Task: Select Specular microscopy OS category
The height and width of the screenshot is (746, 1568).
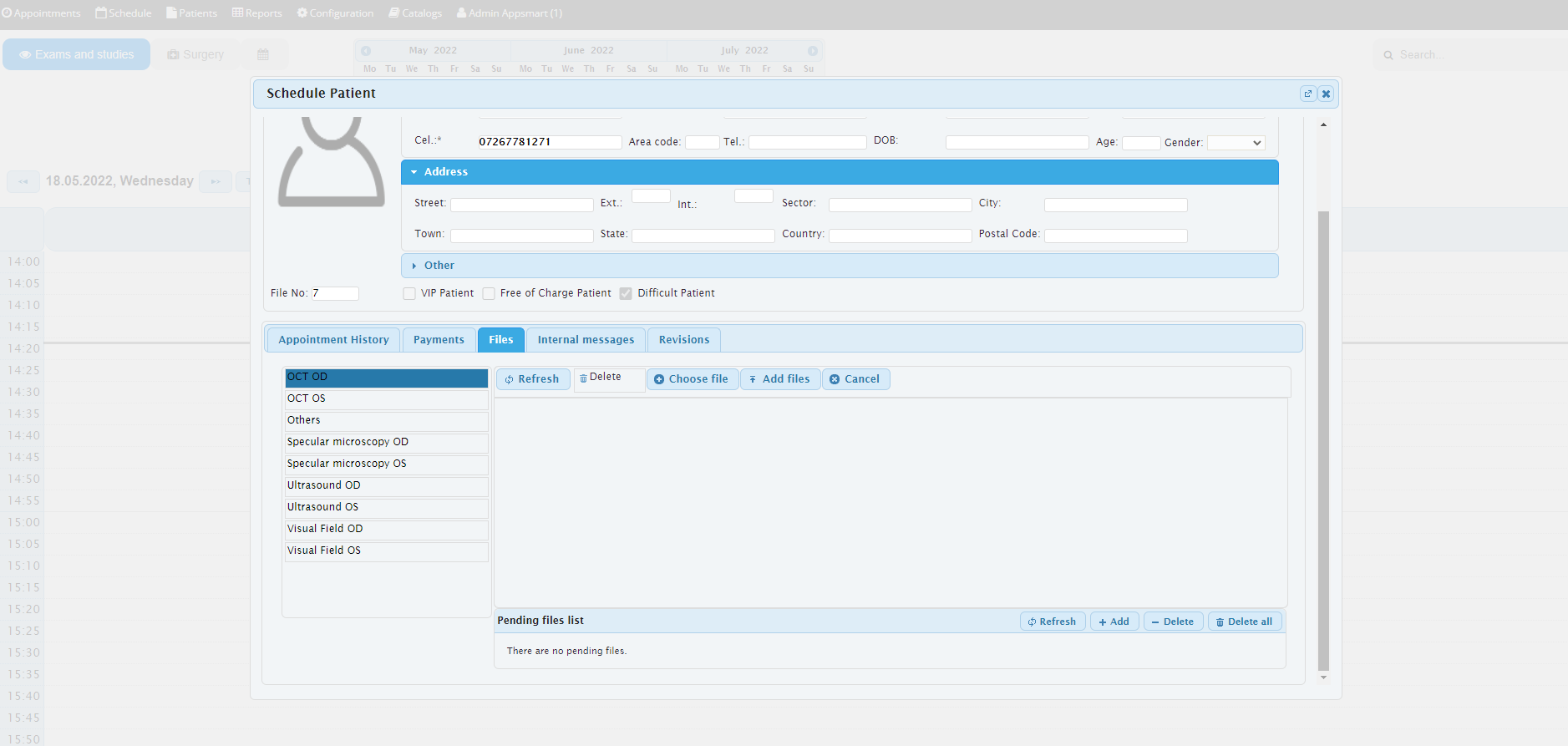Action: coord(386,464)
